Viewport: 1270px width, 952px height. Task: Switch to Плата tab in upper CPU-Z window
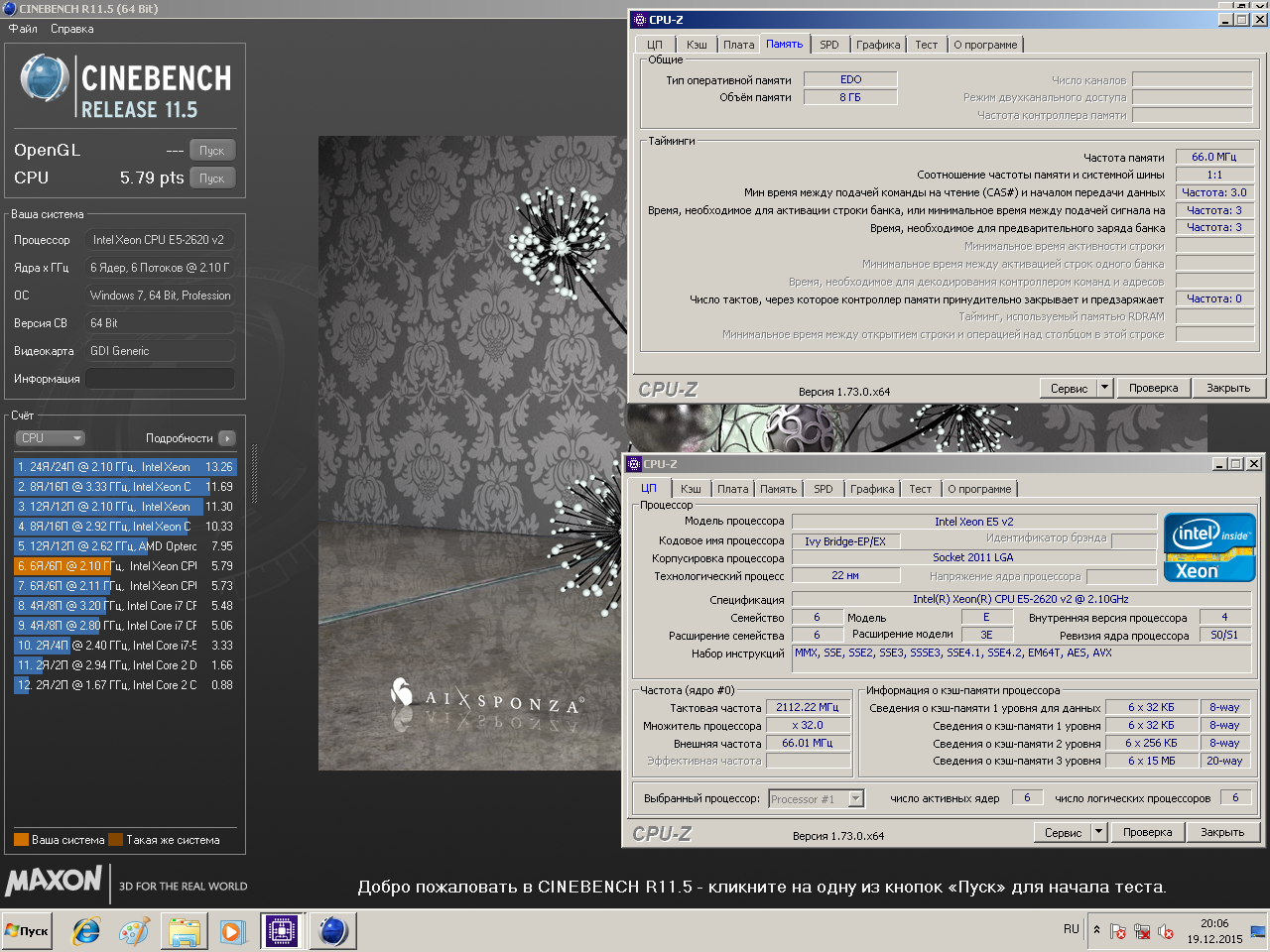click(x=738, y=45)
